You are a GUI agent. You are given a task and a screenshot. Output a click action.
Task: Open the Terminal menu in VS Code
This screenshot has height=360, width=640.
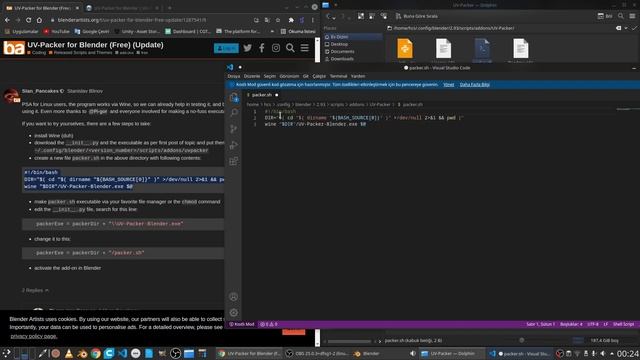pos(338,76)
